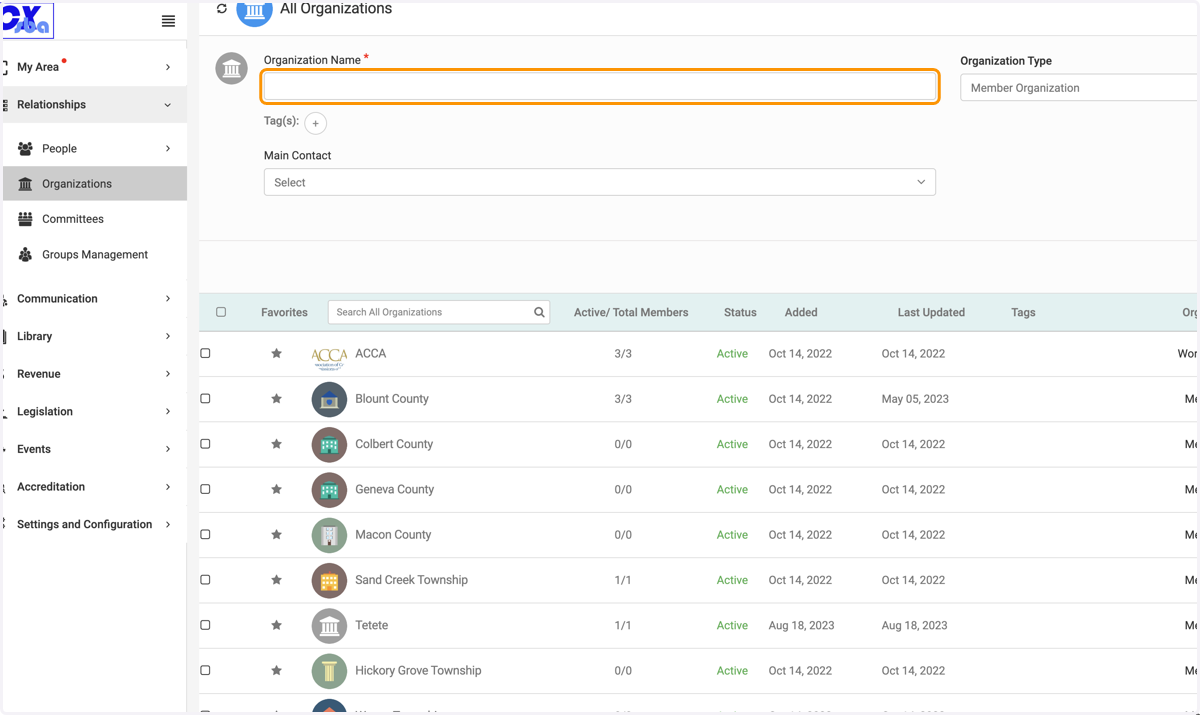Favorite ACCA with its star icon
Screen dimensions: 1200x715
tap(277, 354)
